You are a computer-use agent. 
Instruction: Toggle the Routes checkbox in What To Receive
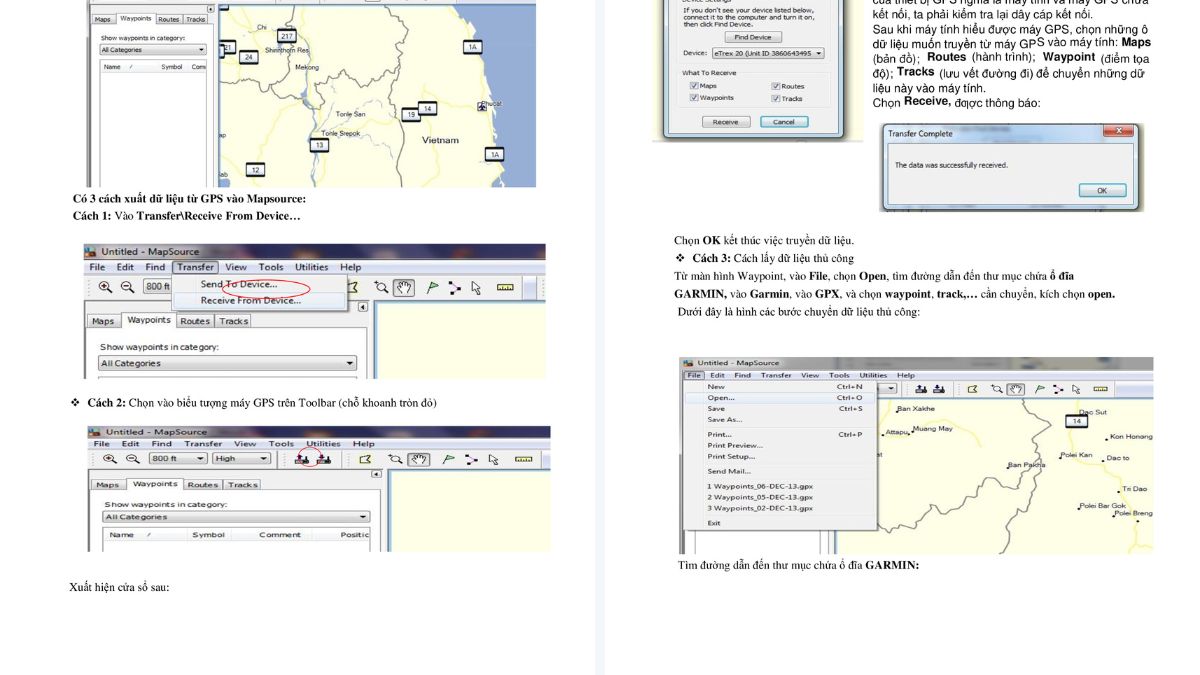tap(776, 86)
